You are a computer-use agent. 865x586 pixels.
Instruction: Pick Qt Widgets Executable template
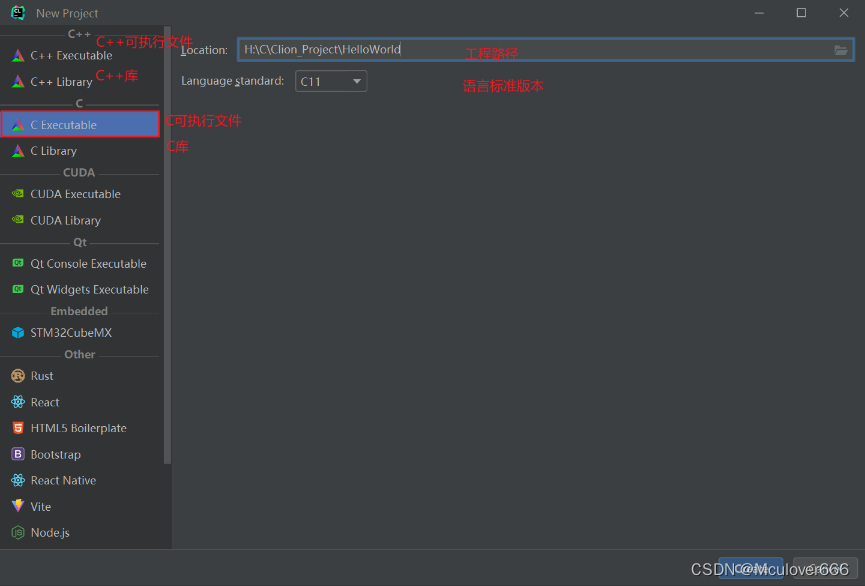pyautogui.click(x=80, y=289)
